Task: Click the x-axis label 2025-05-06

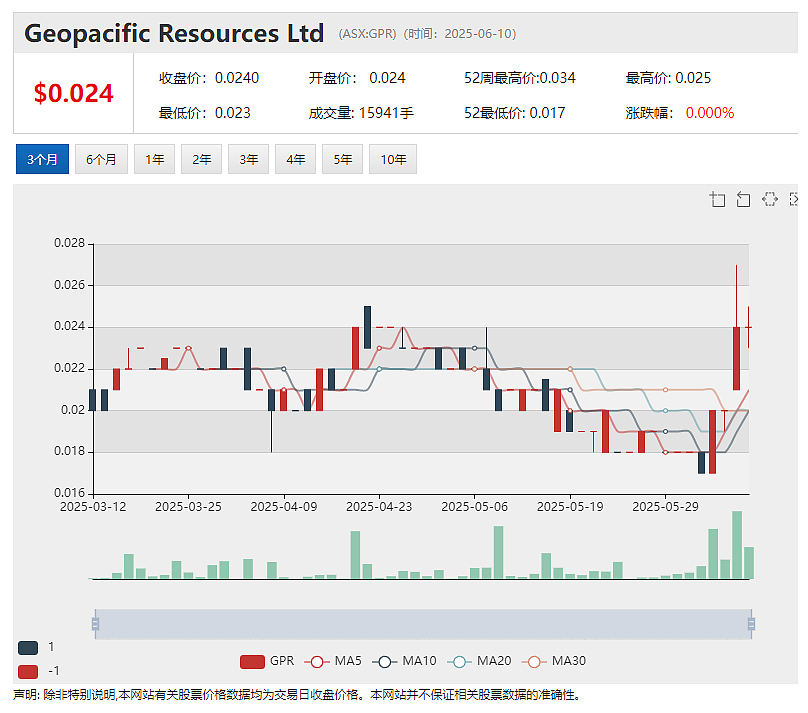Action: click(x=474, y=507)
